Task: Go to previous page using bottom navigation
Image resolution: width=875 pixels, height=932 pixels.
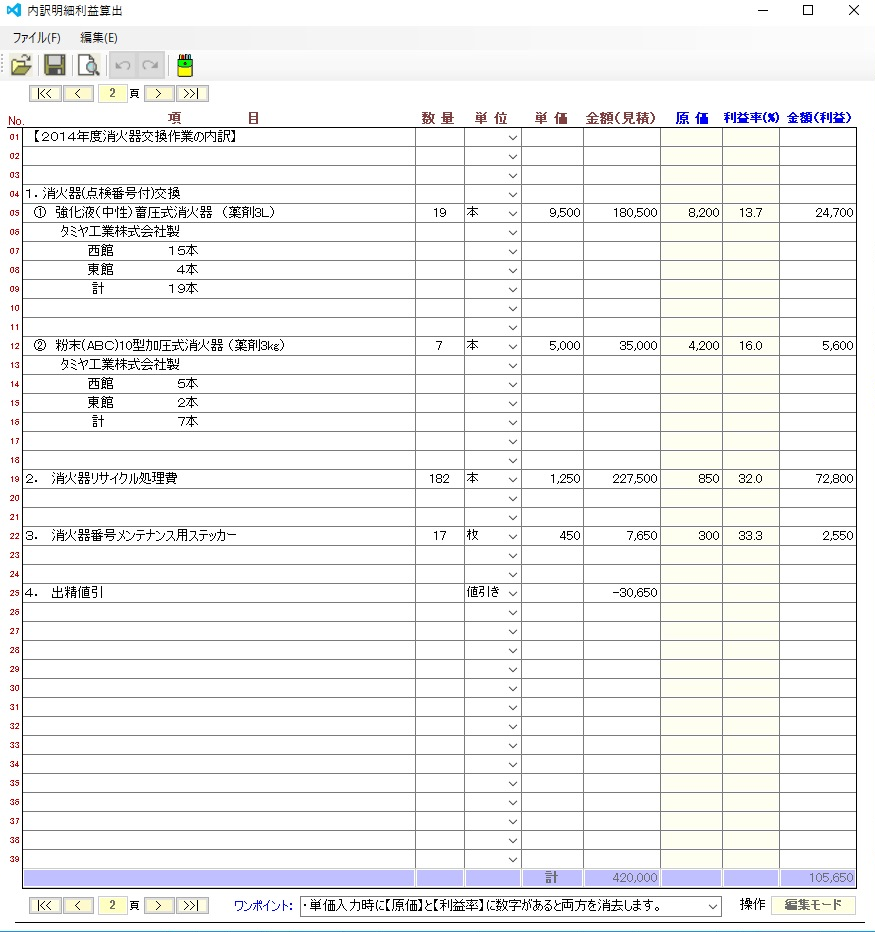Action: click(78, 905)
